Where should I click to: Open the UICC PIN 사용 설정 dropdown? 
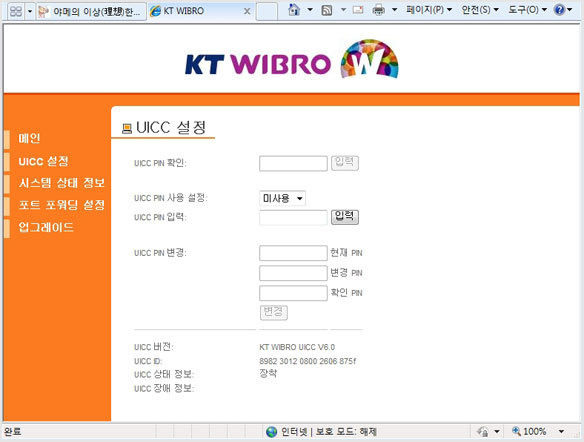[282, 198]
